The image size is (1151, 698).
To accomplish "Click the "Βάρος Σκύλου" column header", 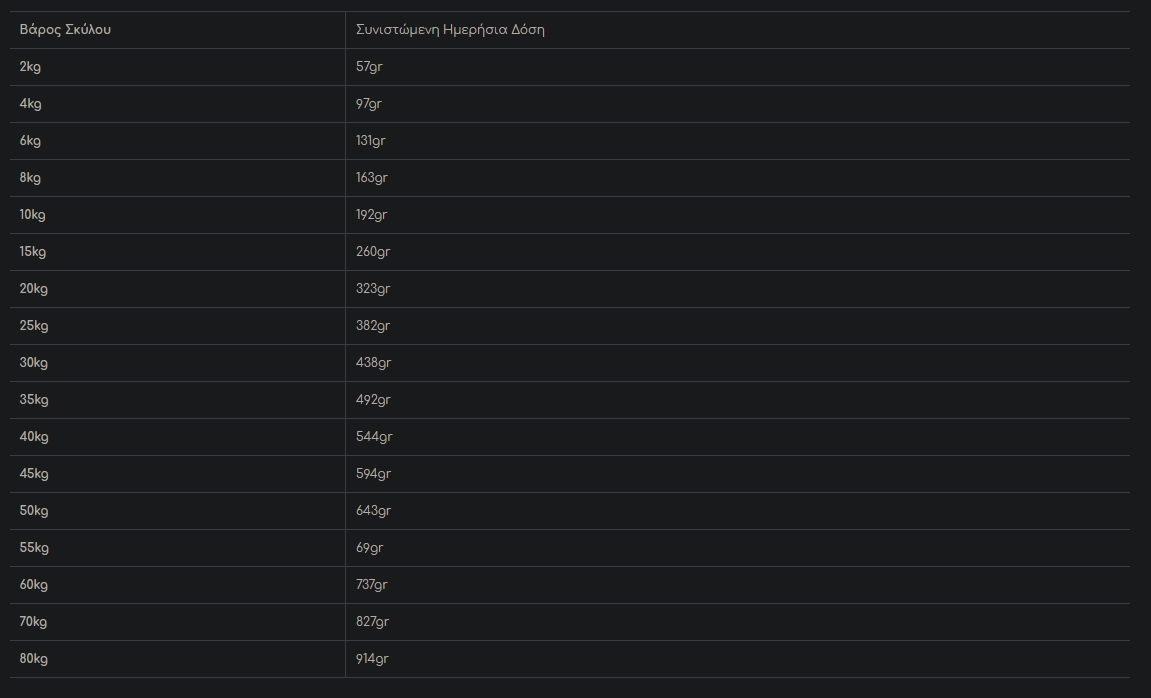I will [65, 30].
